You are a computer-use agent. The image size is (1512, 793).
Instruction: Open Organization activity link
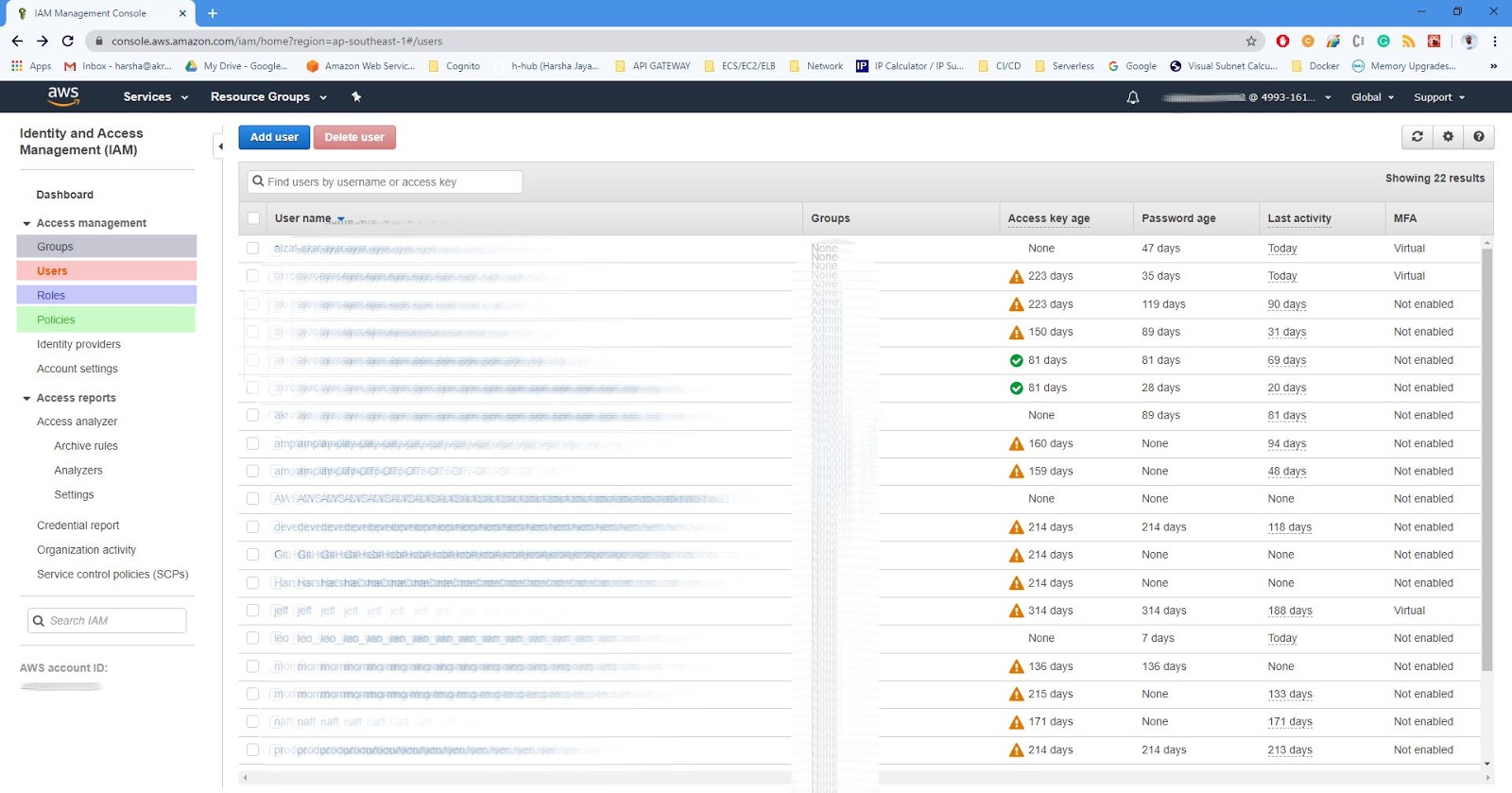[x=86, y=550]
